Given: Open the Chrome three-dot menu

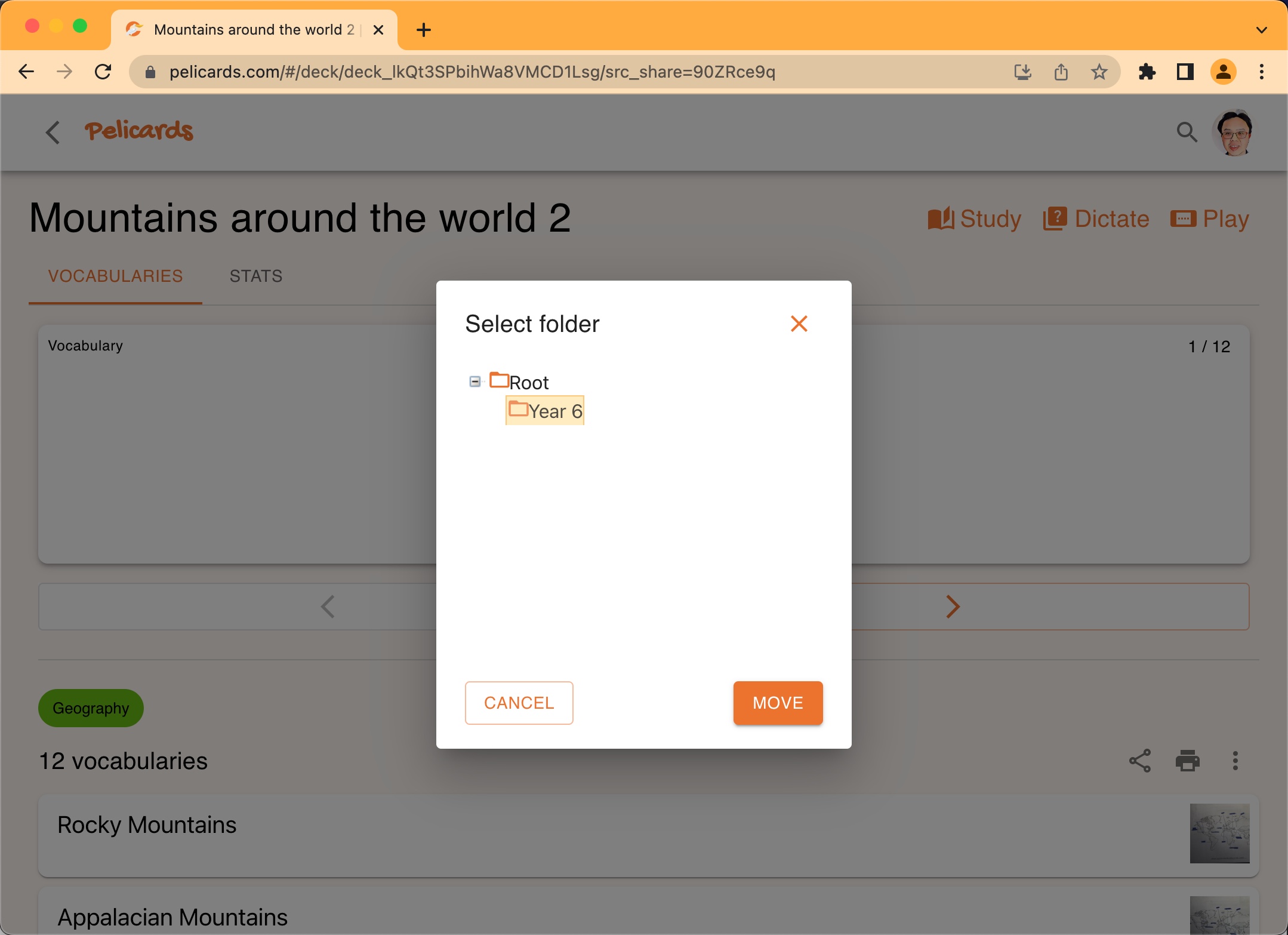Looking at the screenshot, I should click(1262, 72).
